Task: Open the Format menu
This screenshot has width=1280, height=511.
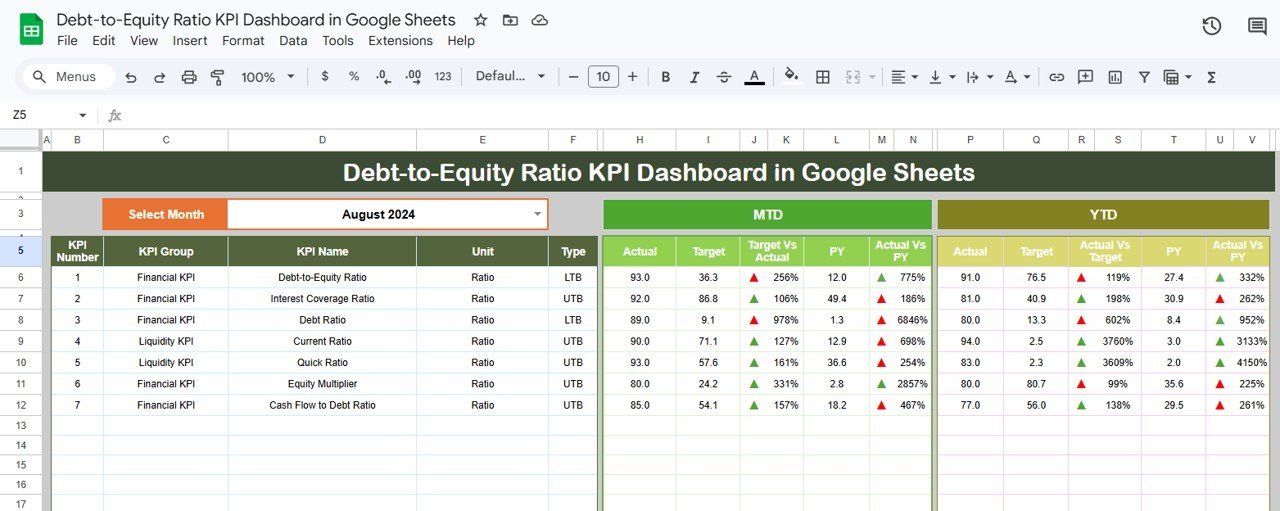Action: (243, 41)
